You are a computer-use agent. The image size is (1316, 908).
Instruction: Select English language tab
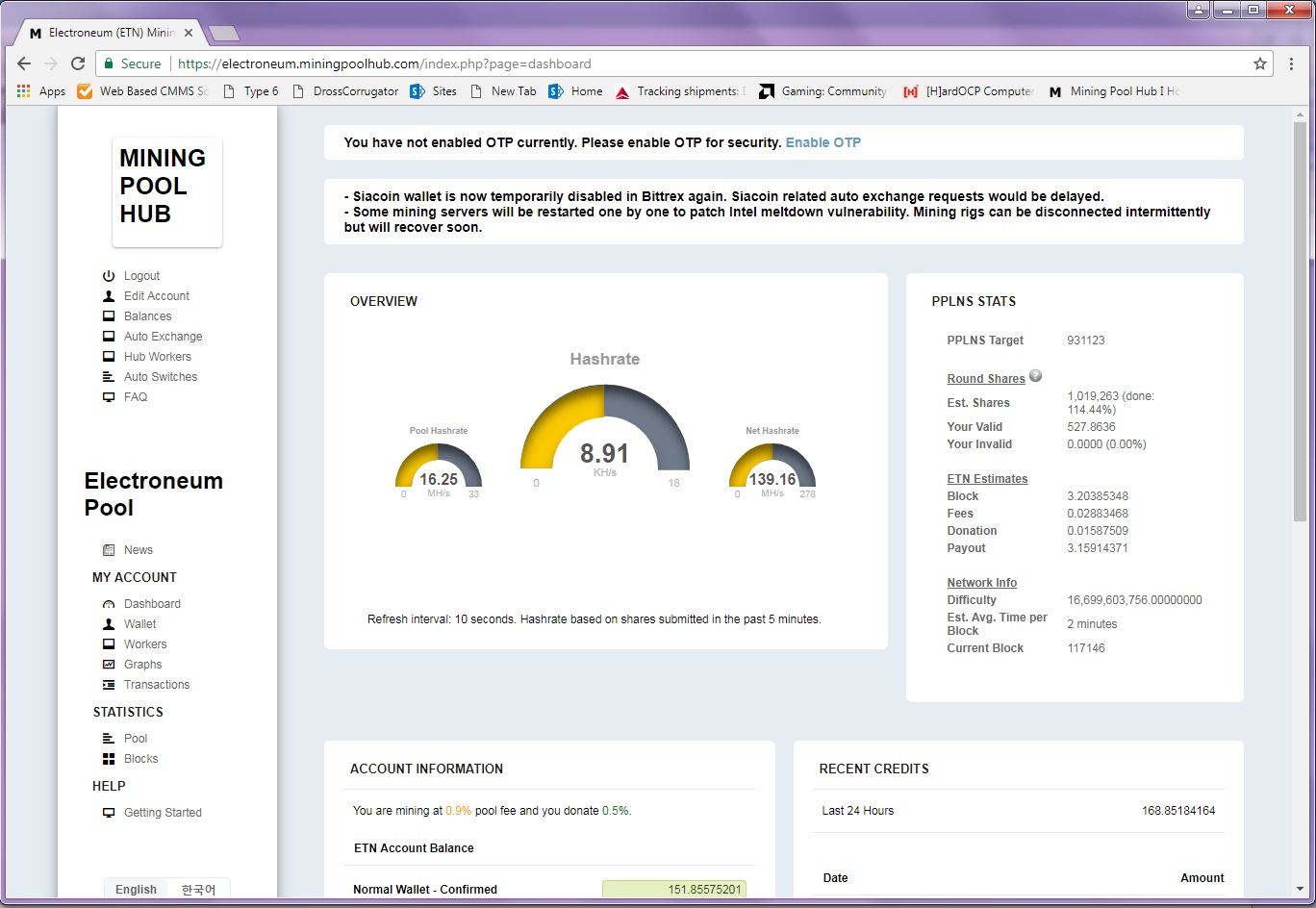tap(136, 889)
